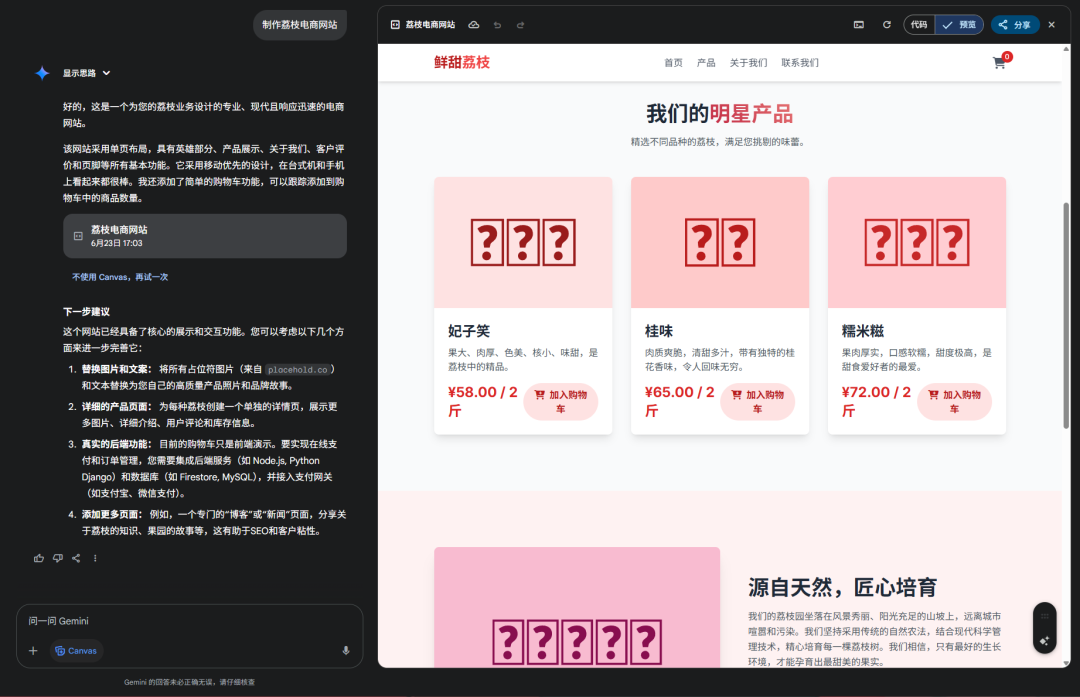Viewport: 1080px width, 697px height.
Task: Click the undo icon in Canvas toolbar
Action: coord(497,25)
